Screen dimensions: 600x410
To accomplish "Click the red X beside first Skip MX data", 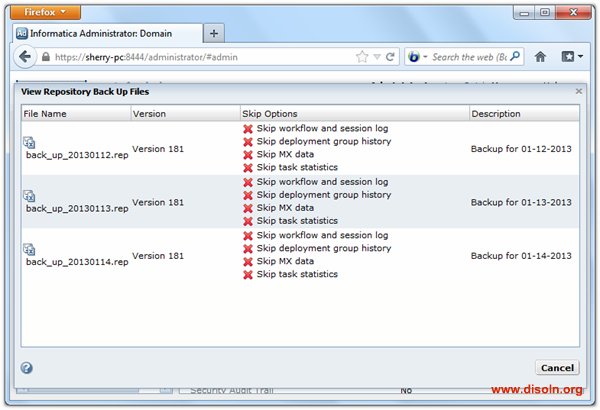I will (248, 155).
